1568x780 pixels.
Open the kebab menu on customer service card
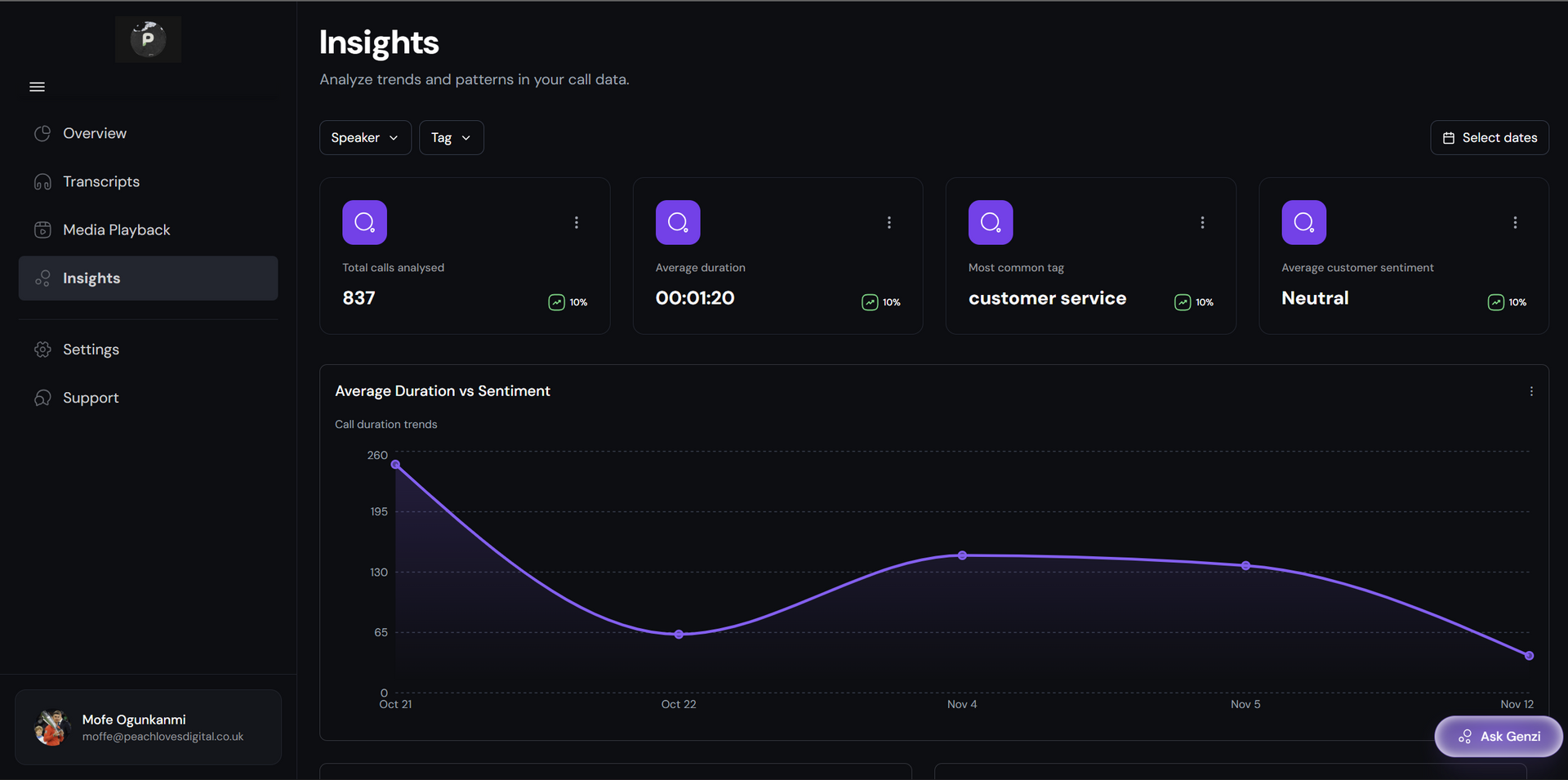pyautogui.click(x=1202, y=221)
